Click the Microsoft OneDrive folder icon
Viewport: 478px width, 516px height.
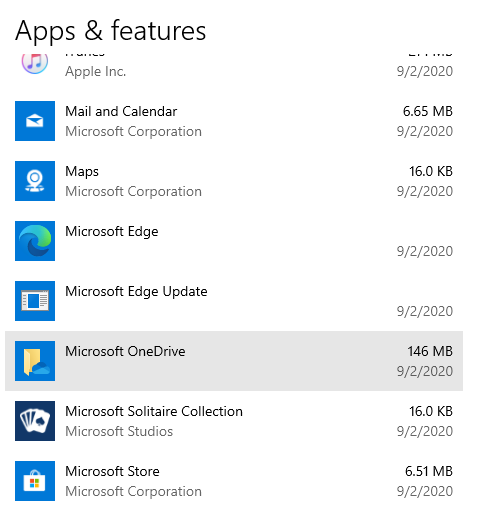click(x=35, y=361)
